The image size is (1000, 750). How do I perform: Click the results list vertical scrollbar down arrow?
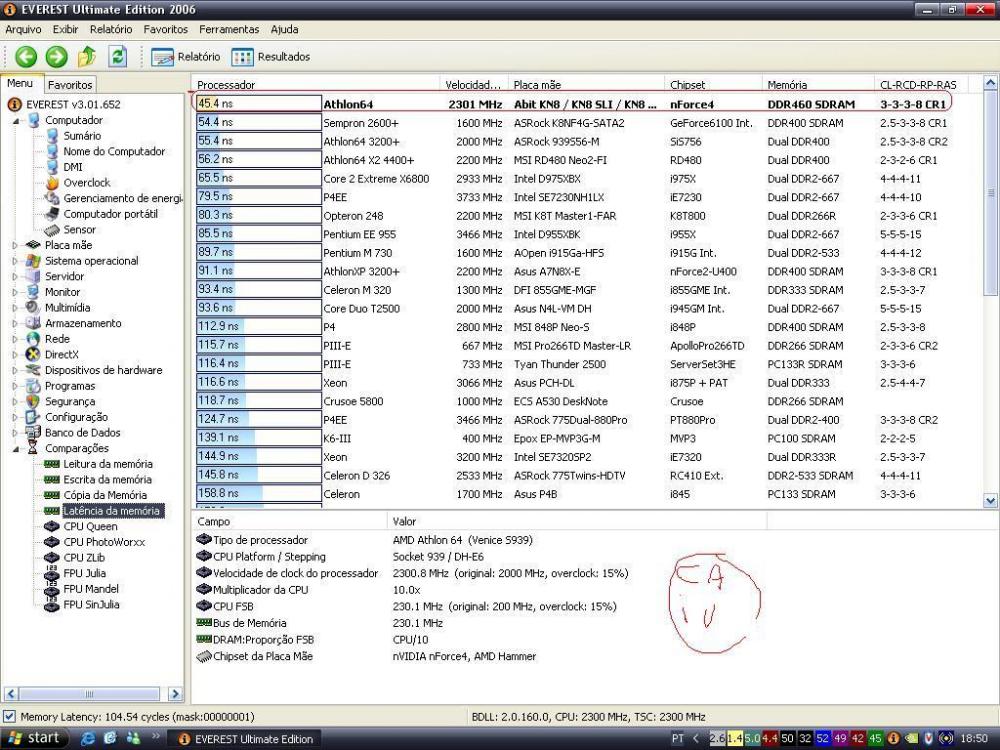991,501
